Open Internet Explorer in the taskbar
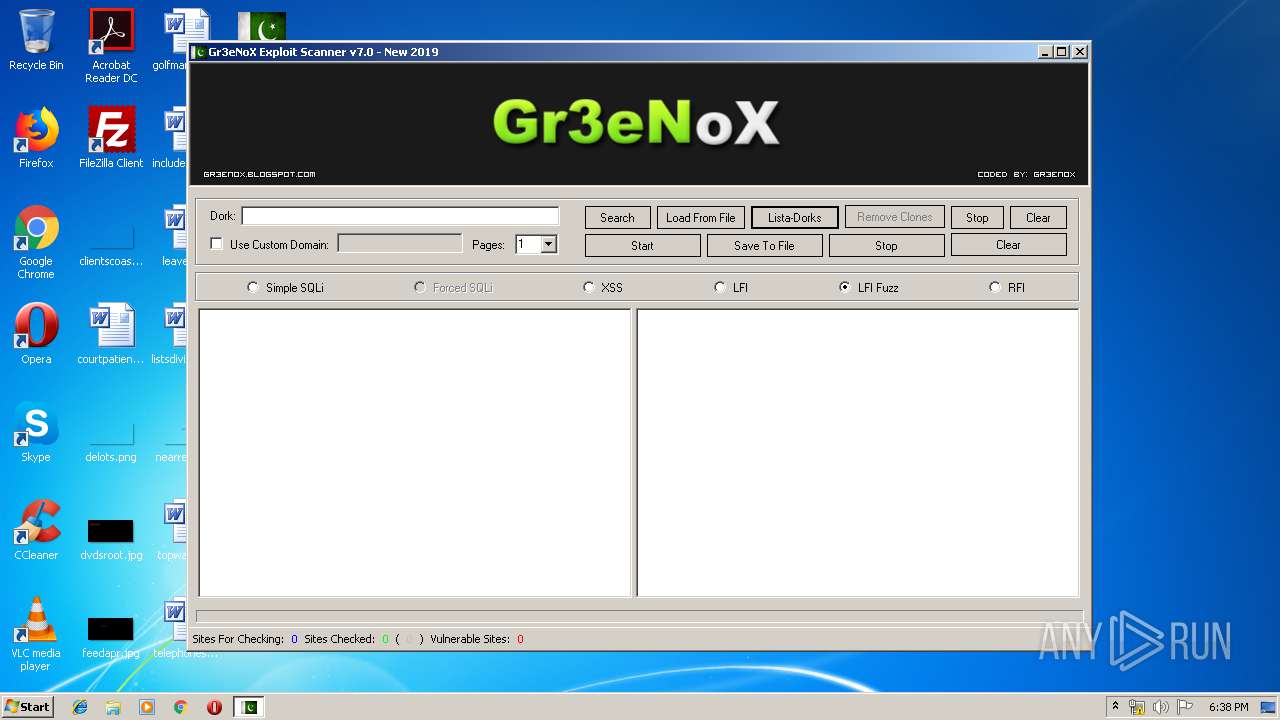The height and width of the screenshot is (720, 1280). tap(80, 707)
